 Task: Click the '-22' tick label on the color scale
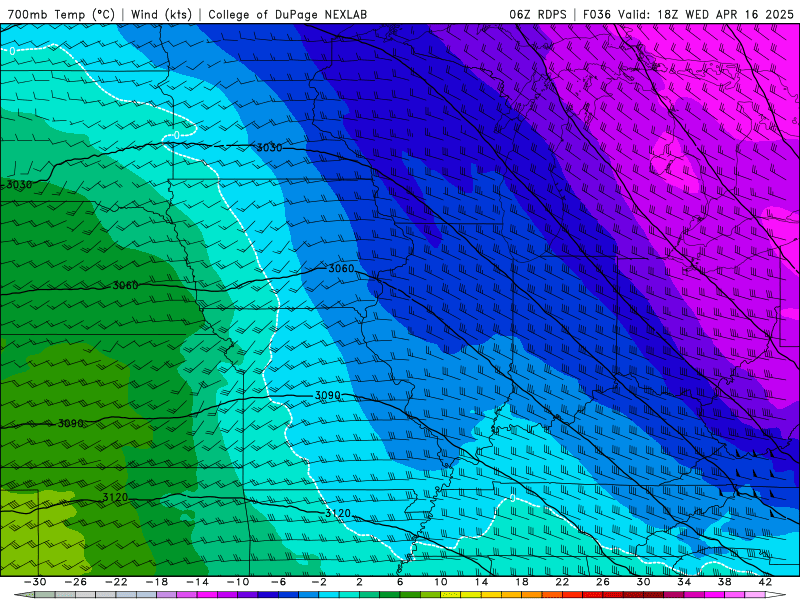tap(116, 582)
